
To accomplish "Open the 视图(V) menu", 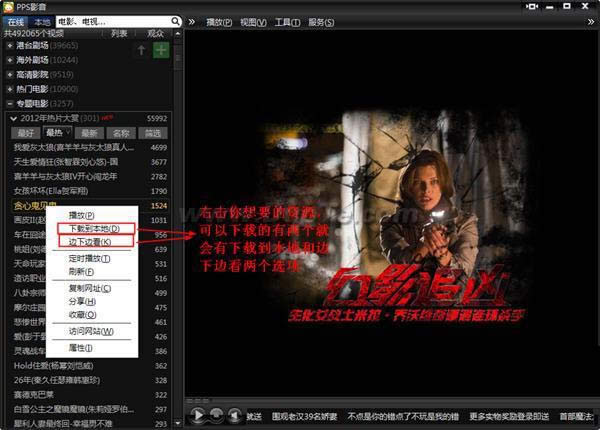I will coord(253,22).
